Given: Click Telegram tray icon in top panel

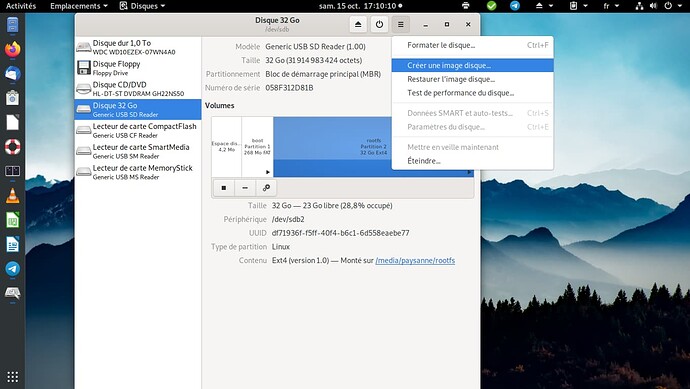Looking at the screenshot, I should [514, 6].
